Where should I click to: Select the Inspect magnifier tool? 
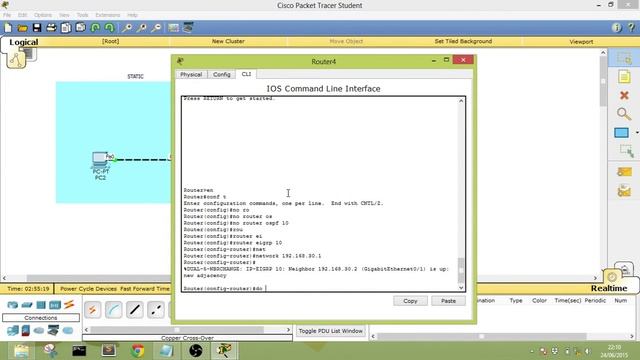click(624, 114)
